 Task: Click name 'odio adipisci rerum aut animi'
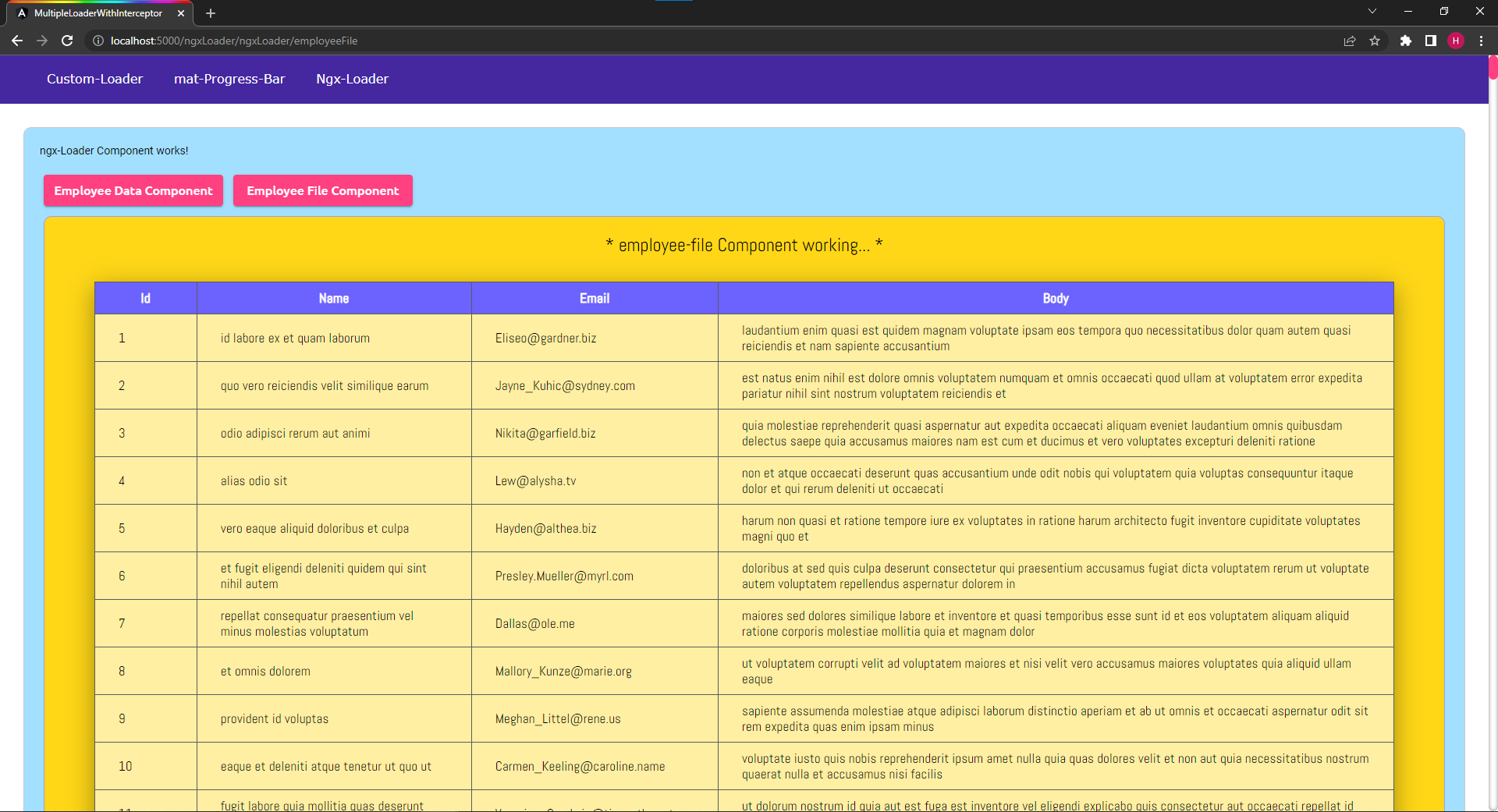pos(295,433)
